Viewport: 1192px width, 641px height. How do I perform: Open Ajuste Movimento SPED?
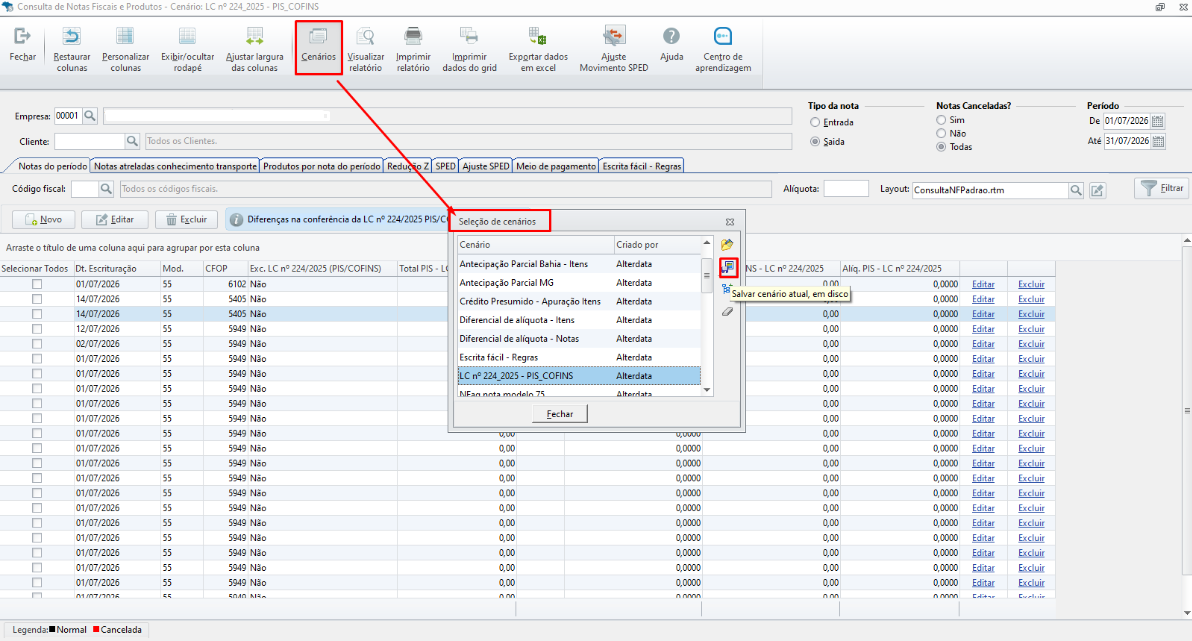point(613,49)
